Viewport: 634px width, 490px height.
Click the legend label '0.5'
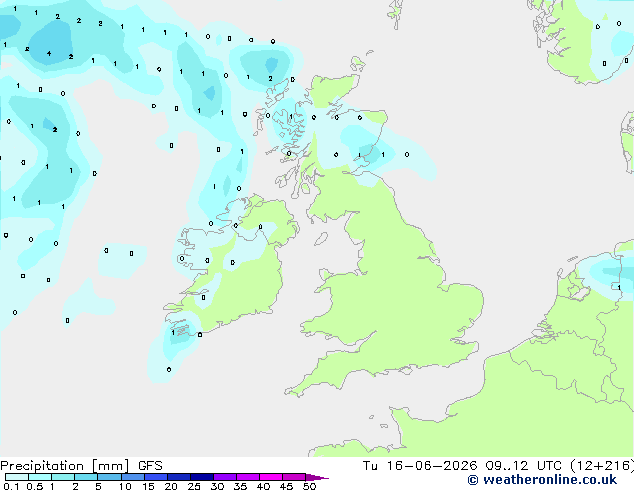[34, 486]
